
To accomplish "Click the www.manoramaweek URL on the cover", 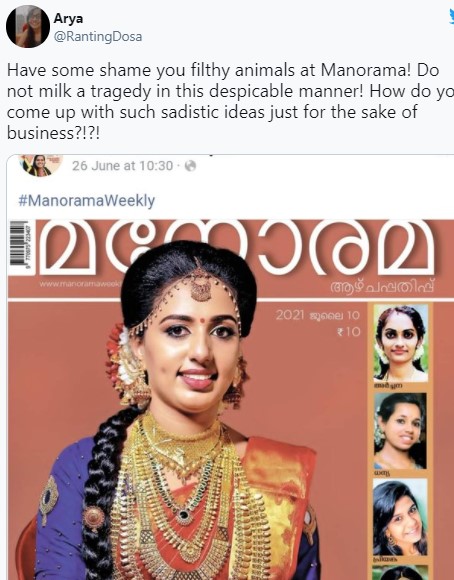I will tap(81, 284).
